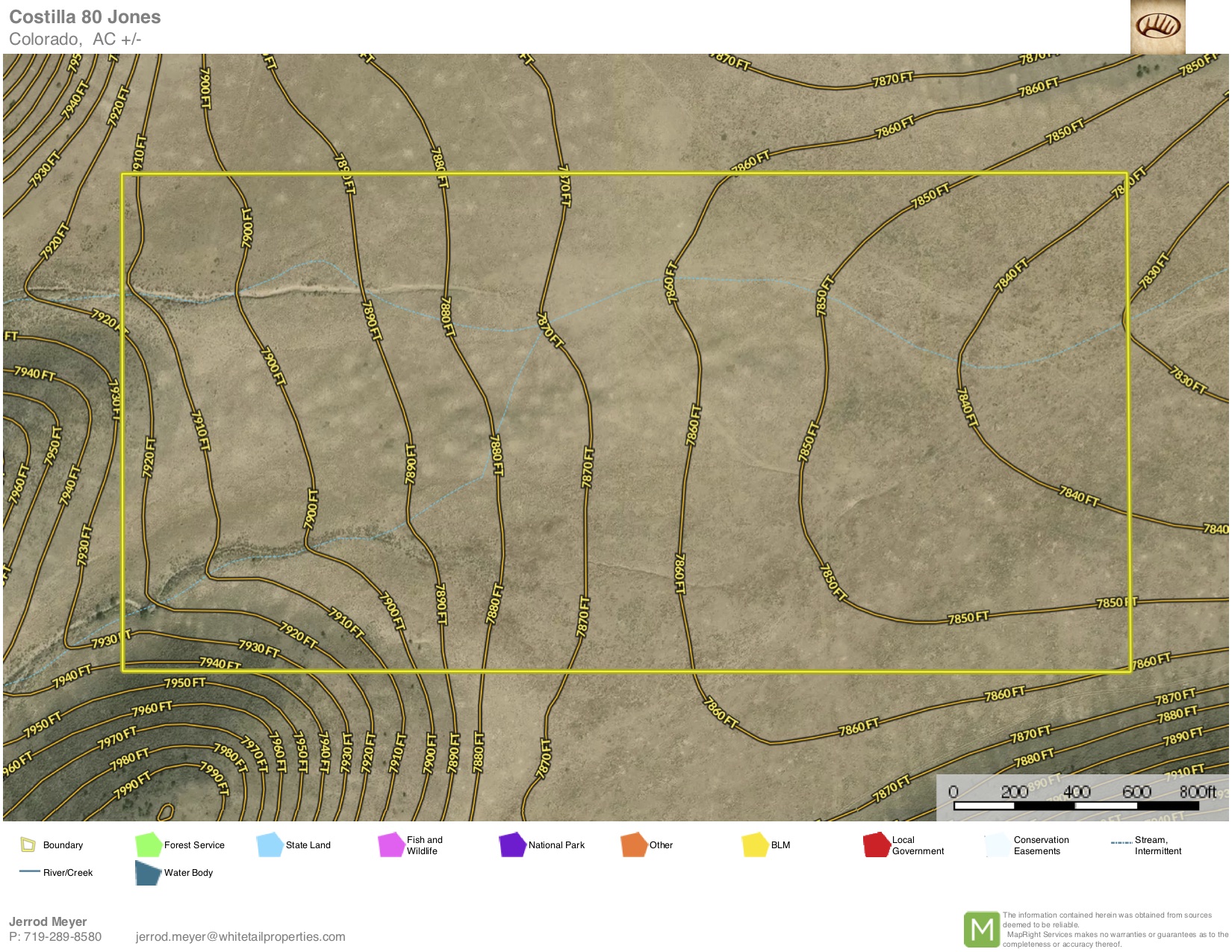Select the State Land legend icon
1232x952 pixels.
270,844
